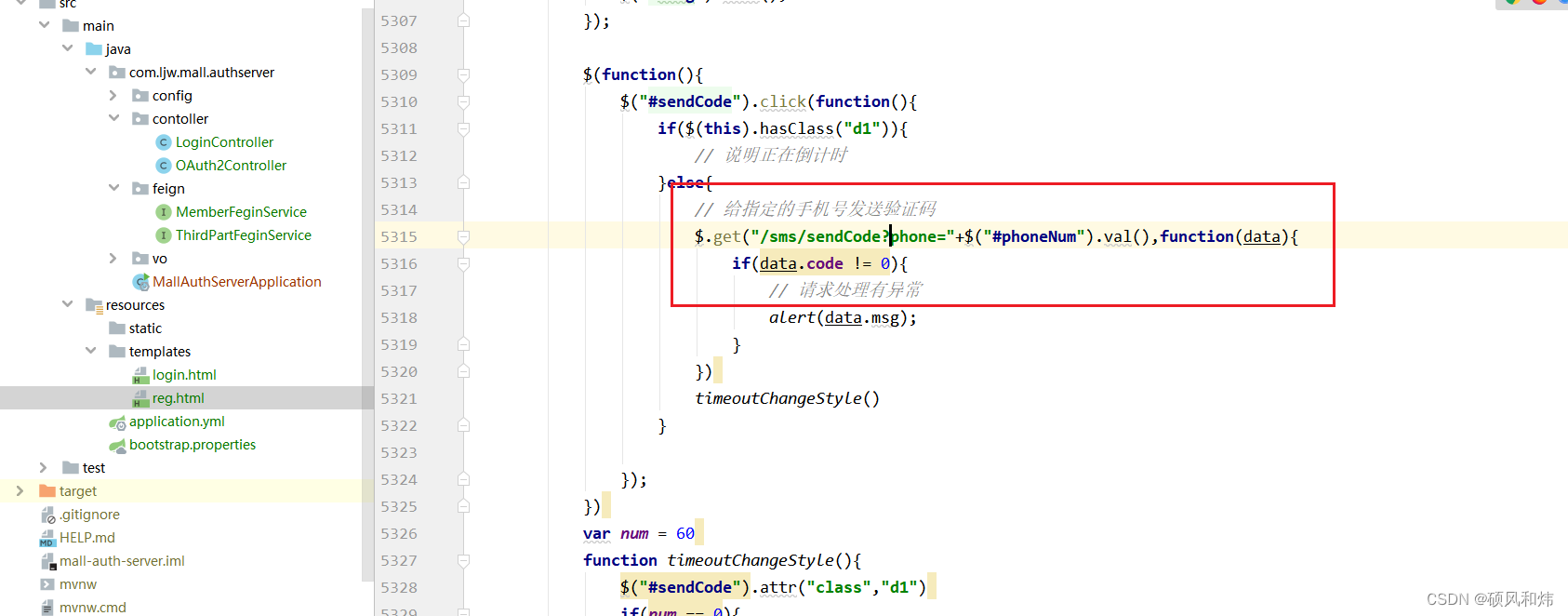This screenshot has width=1568, height=616.
Task: Select mvnw.cmd in project tree
Action: [x=93, y=607]
